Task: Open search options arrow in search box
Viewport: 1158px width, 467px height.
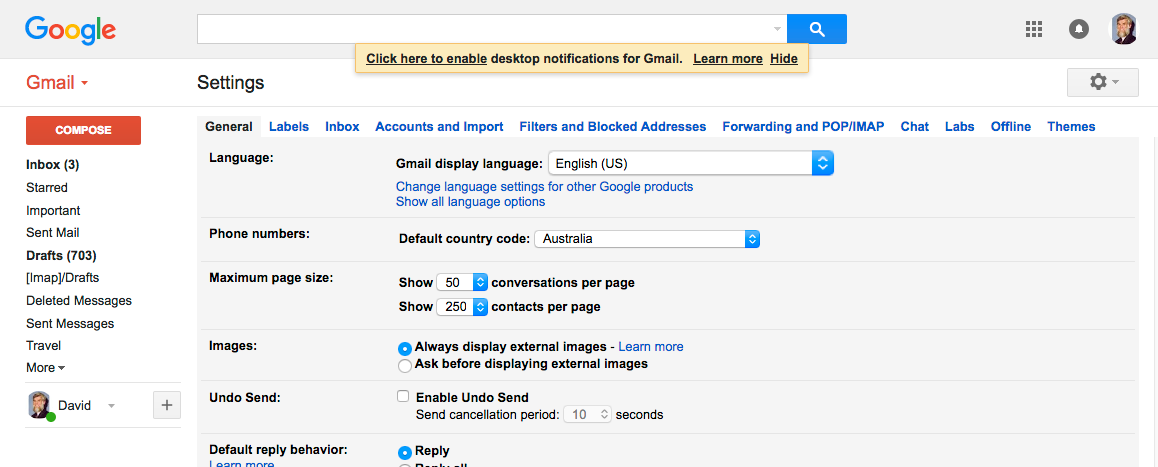Action: [777, 29]
